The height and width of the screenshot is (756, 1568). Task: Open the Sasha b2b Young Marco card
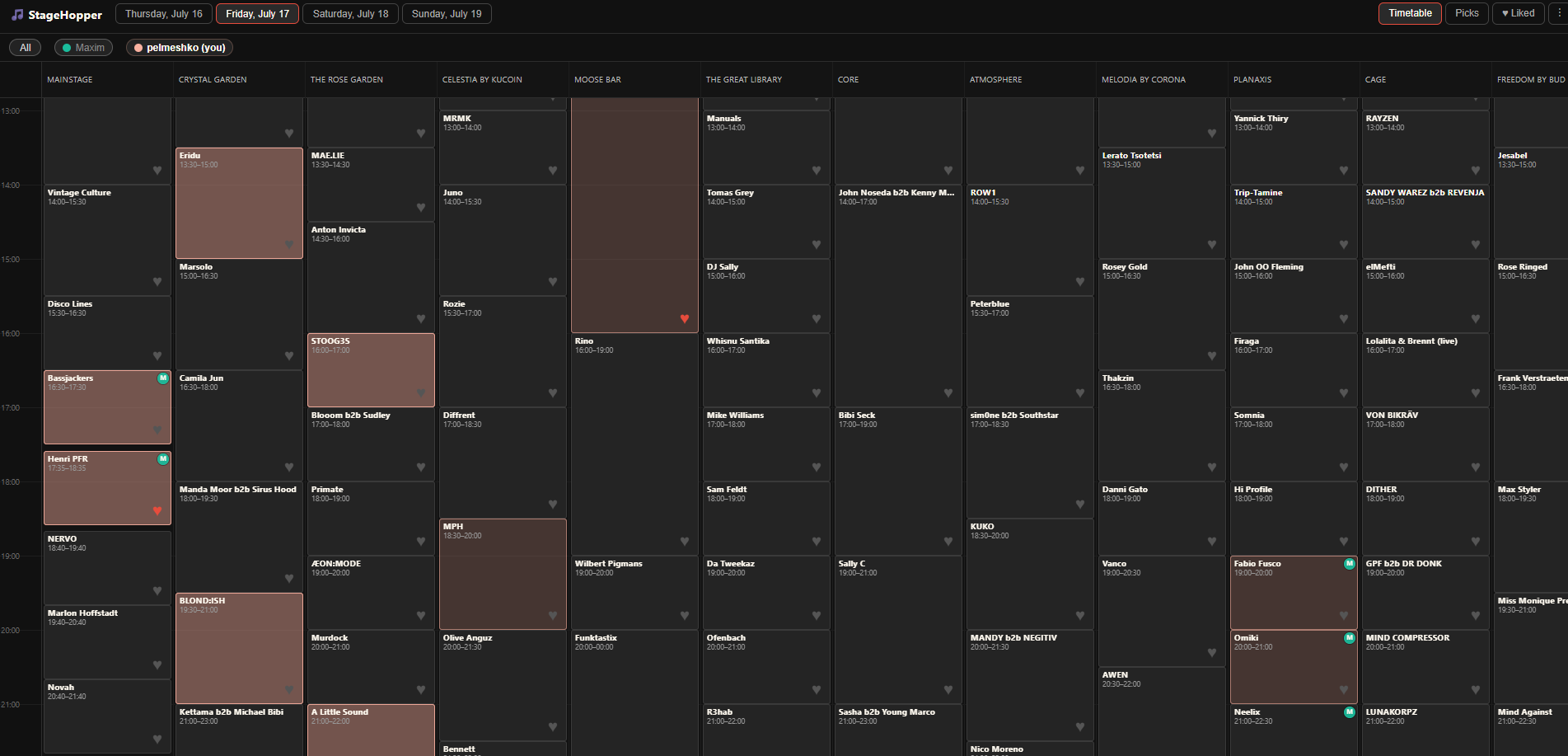[x=898, y=730]
